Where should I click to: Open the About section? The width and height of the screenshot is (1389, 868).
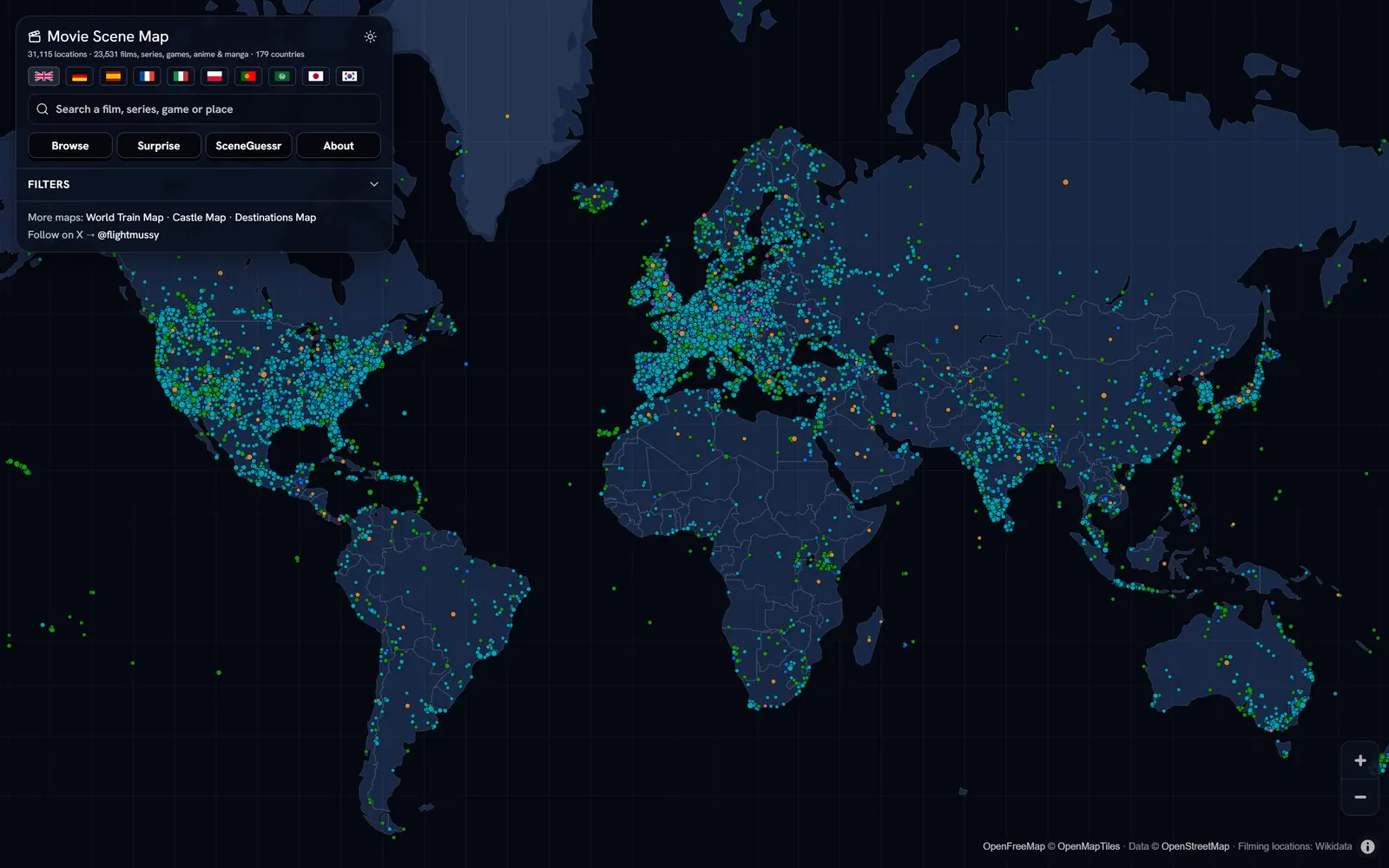click(x=339, y=146)
